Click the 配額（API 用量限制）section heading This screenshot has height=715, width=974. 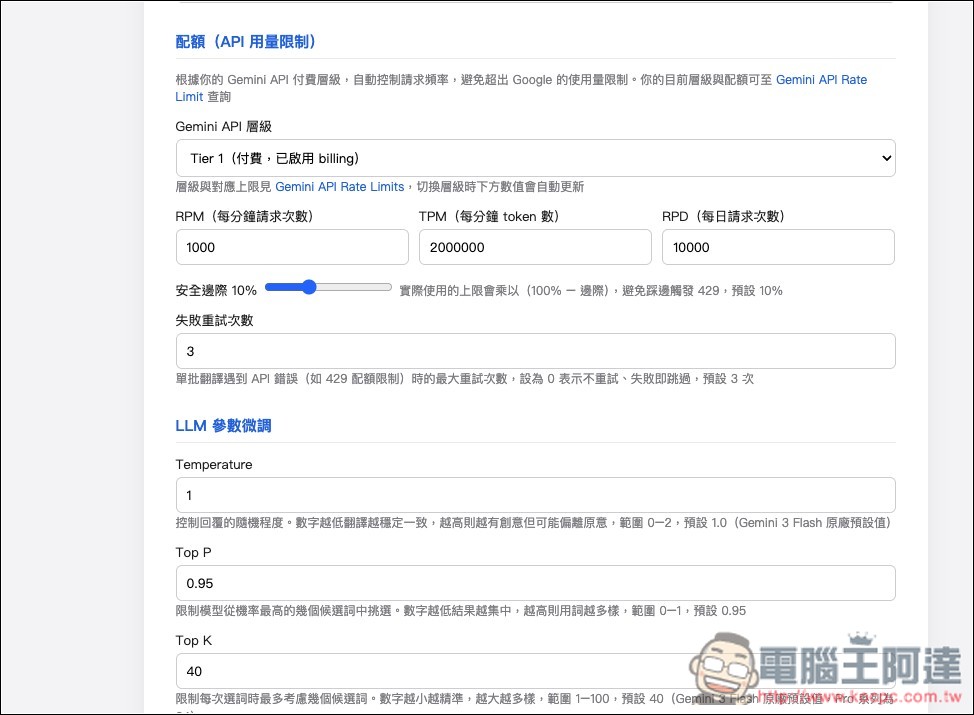[x=246, y=42]
